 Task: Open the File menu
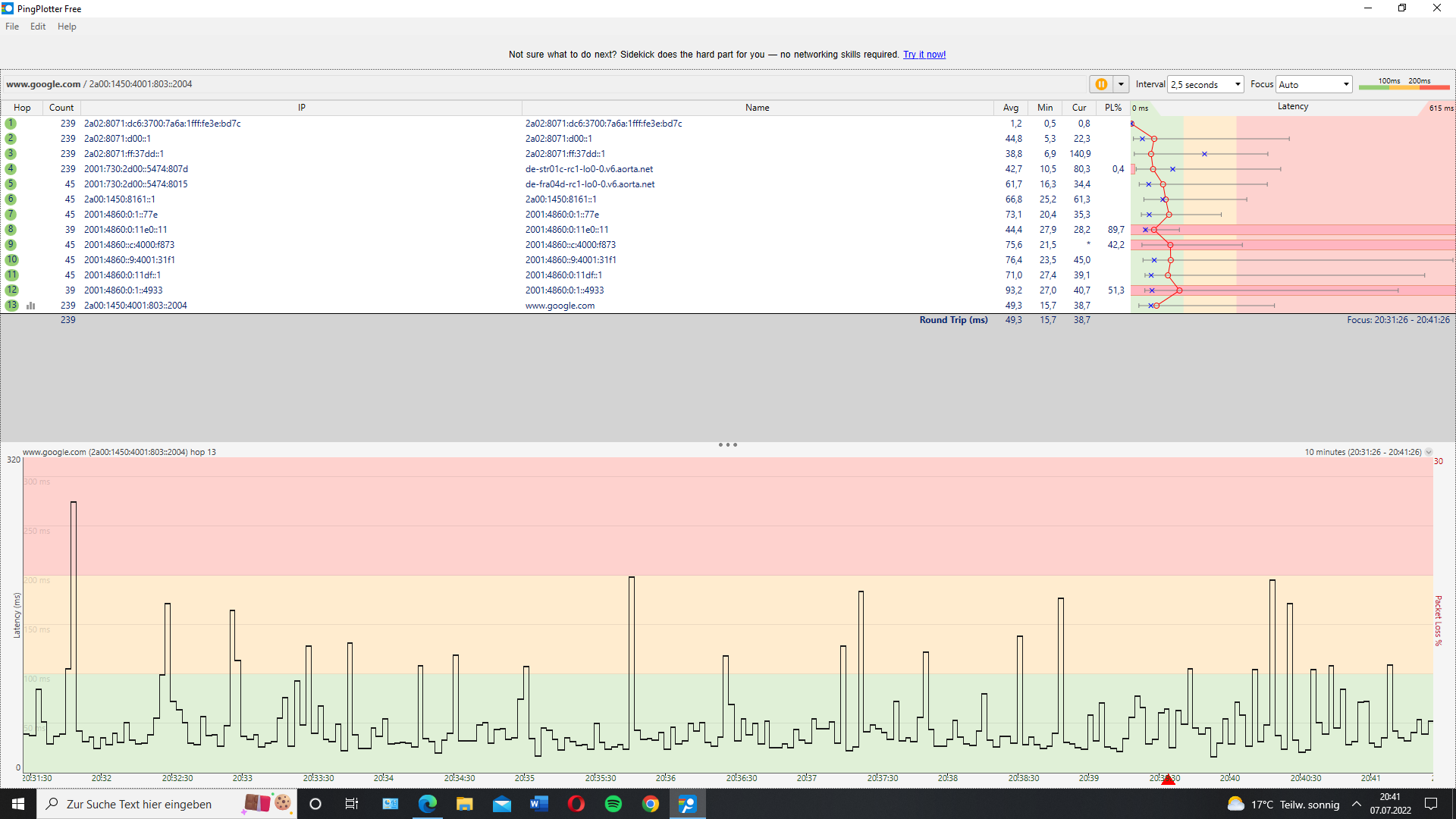(x=12, y=27)
